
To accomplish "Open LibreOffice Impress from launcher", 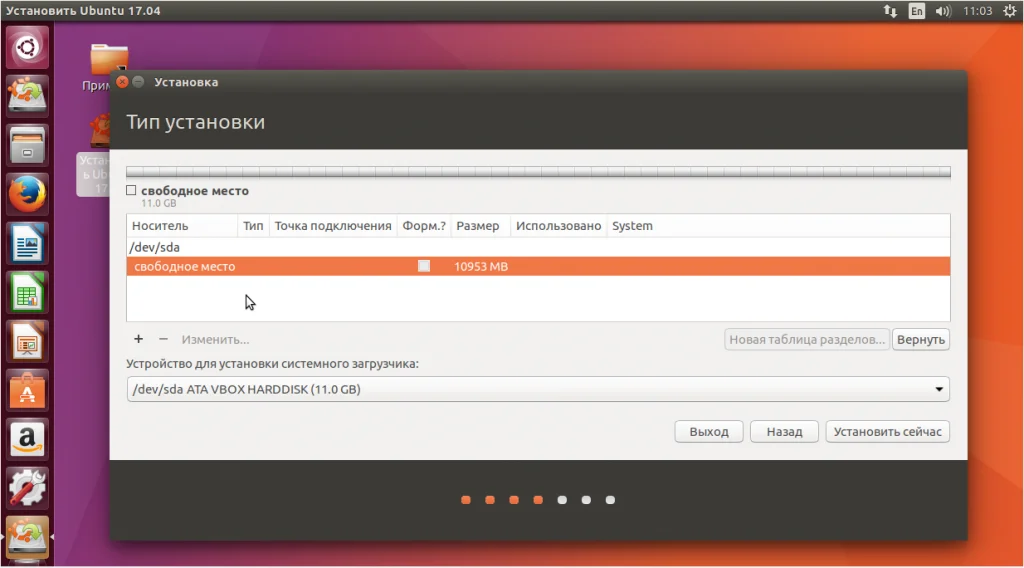I will point(27,342).
